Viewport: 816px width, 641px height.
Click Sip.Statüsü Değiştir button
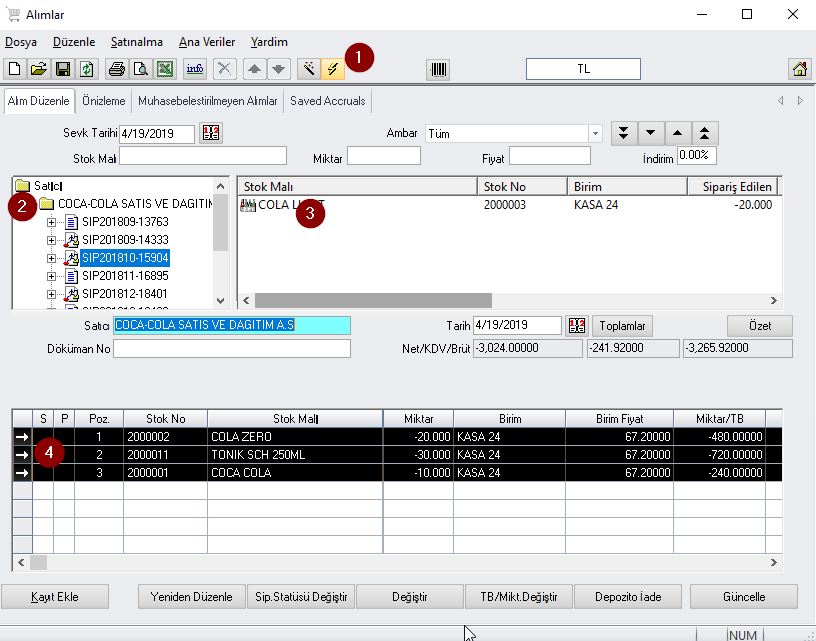(x=301, y=597)
